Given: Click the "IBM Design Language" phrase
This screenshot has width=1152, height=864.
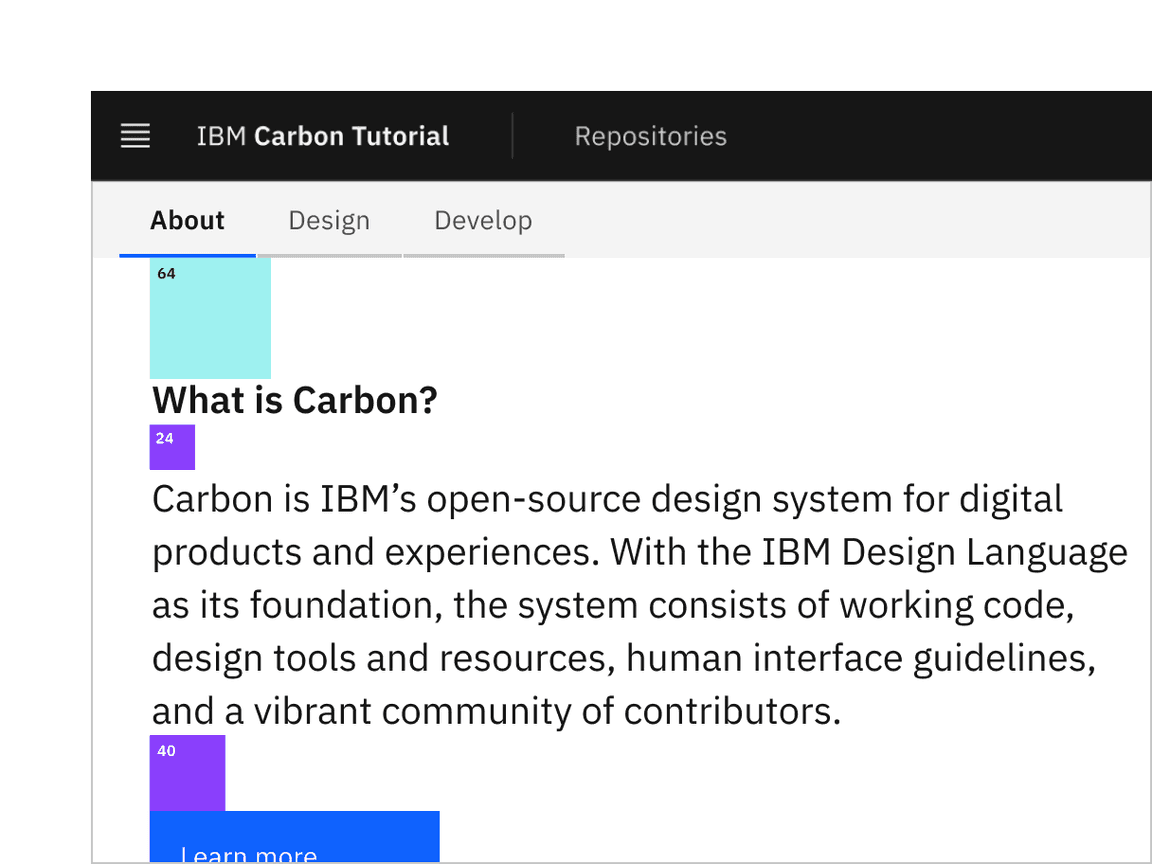Looking at the screenshot, I should (944, 552).
